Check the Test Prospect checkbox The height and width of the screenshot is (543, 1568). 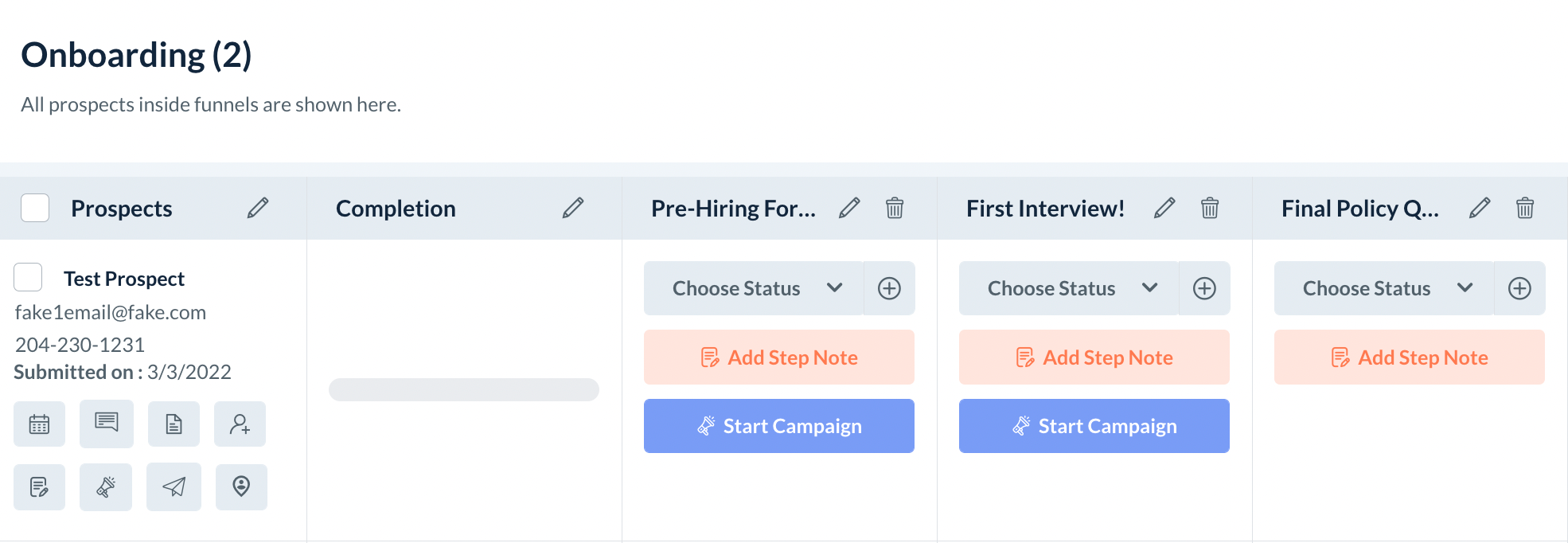[x=28, y=278]
